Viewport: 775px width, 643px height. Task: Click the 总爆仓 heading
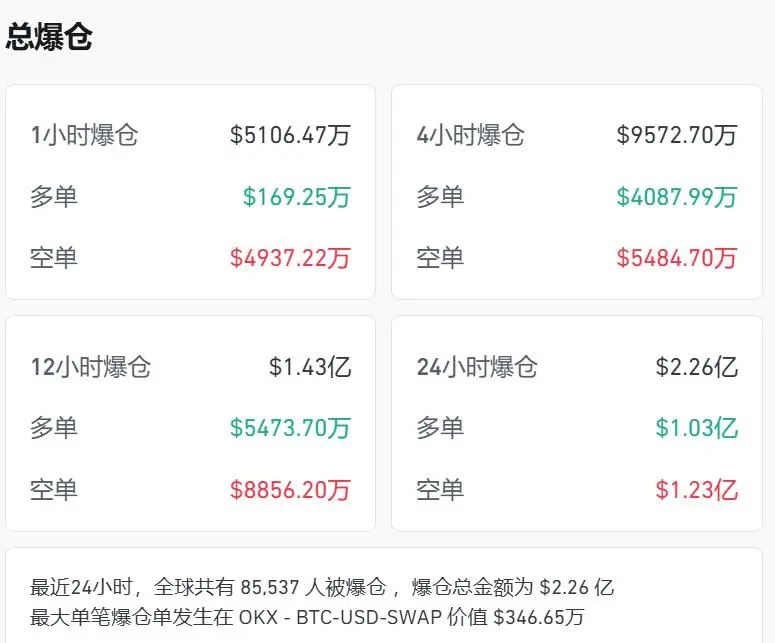(50, 37)
